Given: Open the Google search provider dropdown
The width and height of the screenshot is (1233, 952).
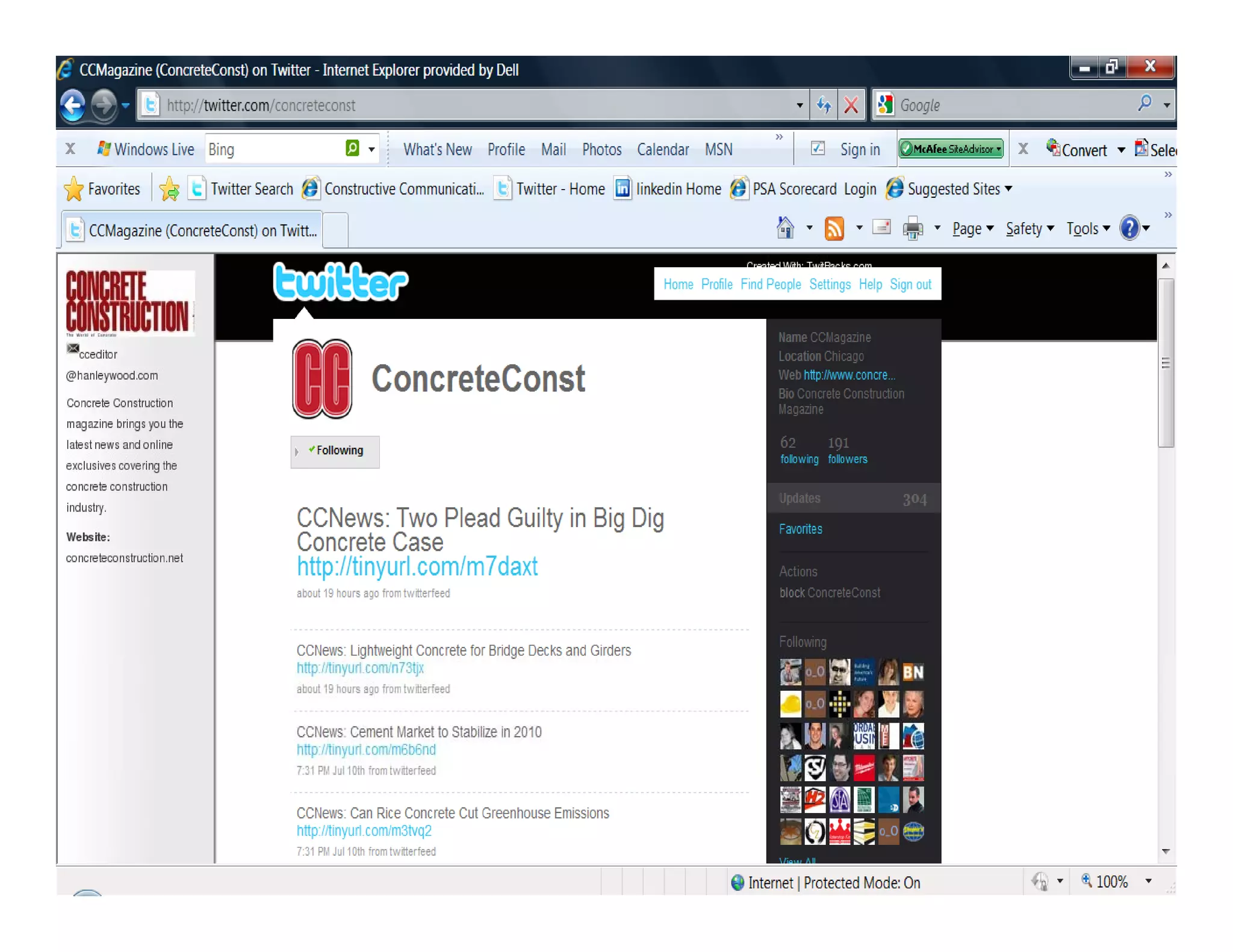Looking at the screenshot, I should (x=1167, y=105).
